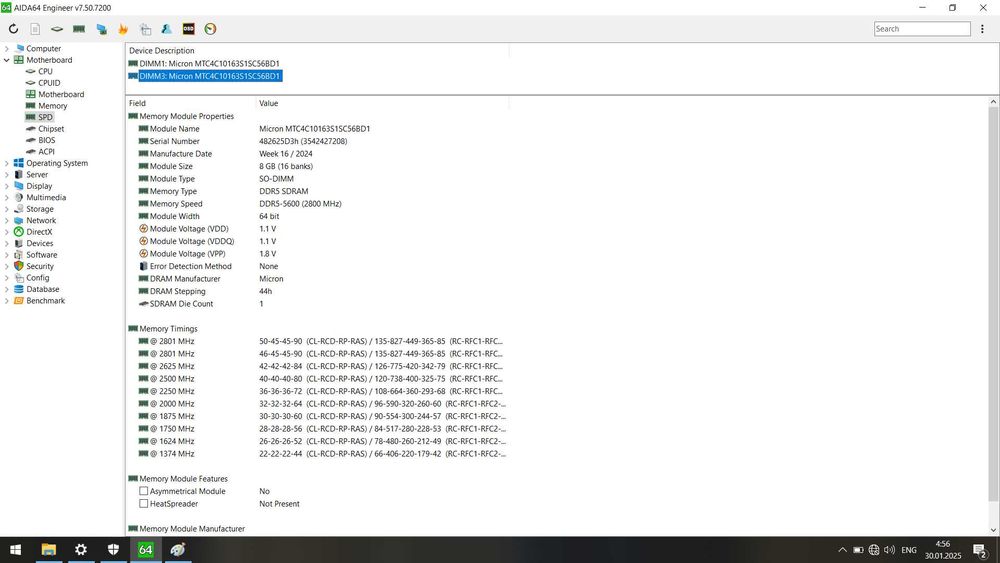This screenshot has width=1000, height=563.
Task: Launch the flame System Stability Test icon
Action: tap(123, 29)
